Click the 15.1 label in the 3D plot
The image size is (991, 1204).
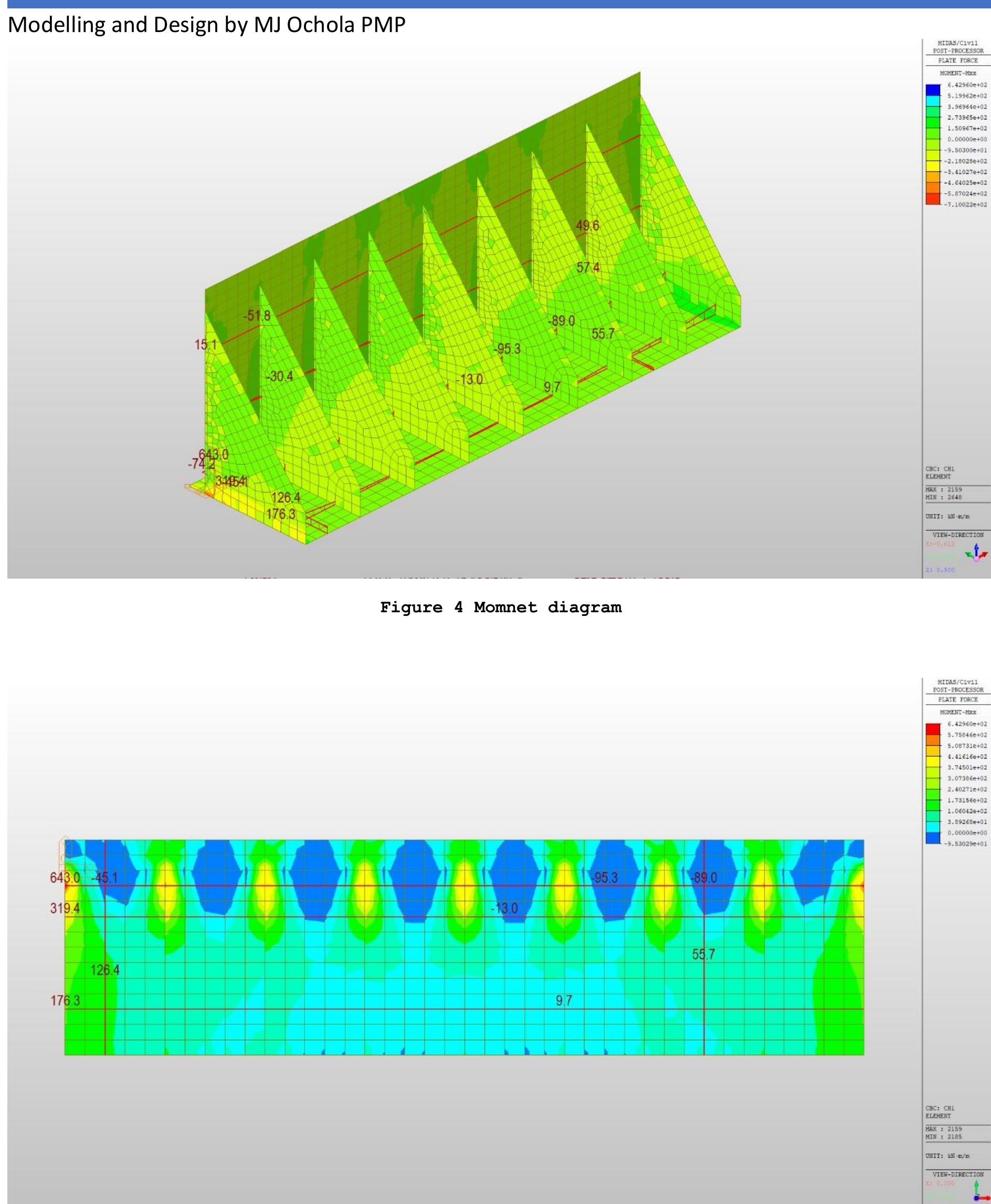coord(206,344)
